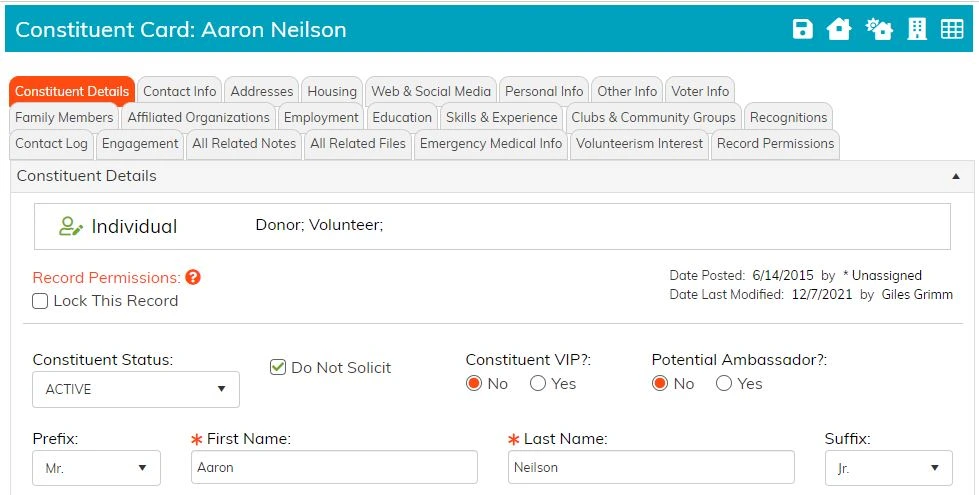The width and height of the screenshot is (979, 495).
Task: Open the Volunteerism Interest tab
Action: click(639, 144)
